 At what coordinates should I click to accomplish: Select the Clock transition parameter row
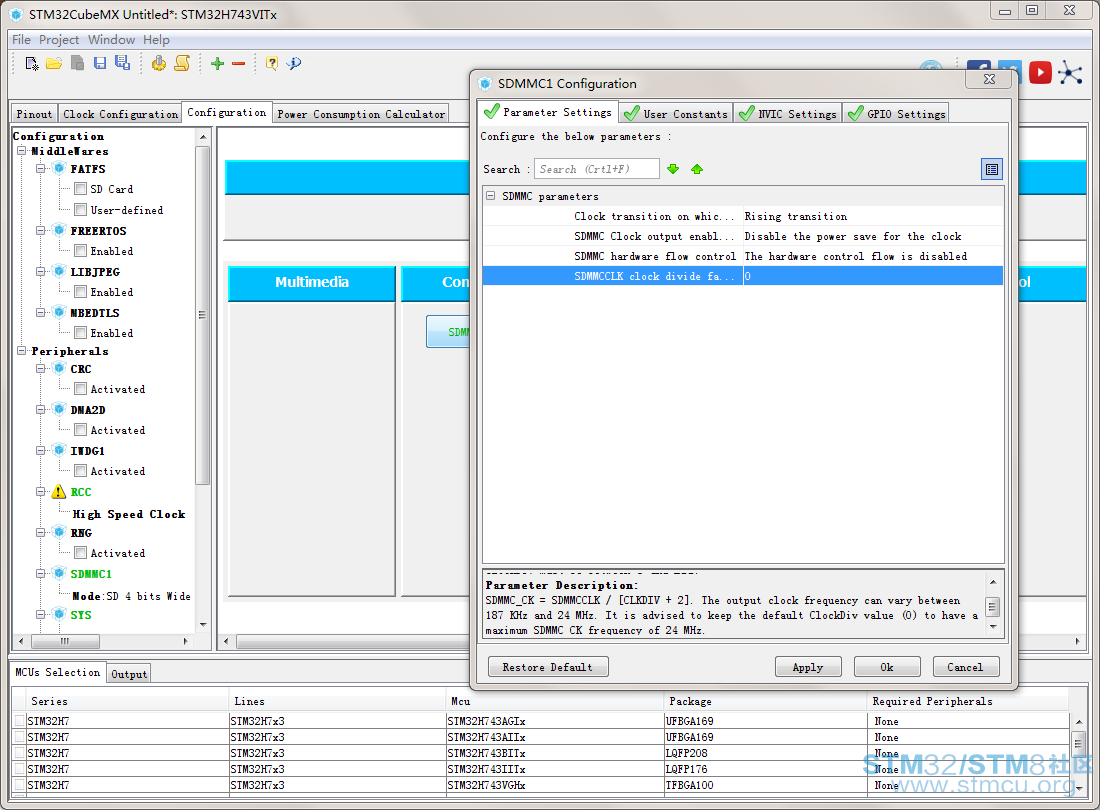click(x=742, y=216)
